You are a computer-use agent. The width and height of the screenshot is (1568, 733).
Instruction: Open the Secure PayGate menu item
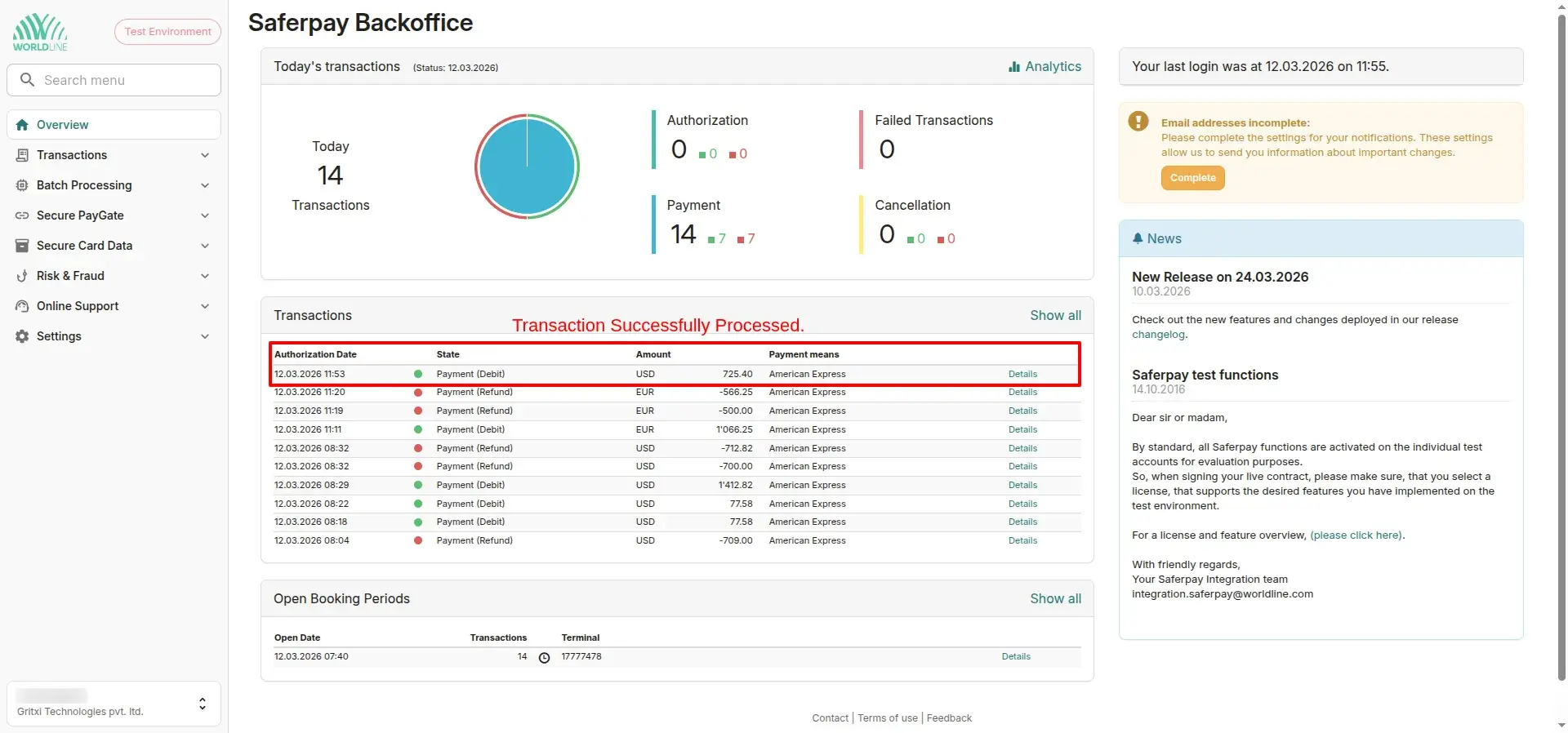click(x=114, y=215)
